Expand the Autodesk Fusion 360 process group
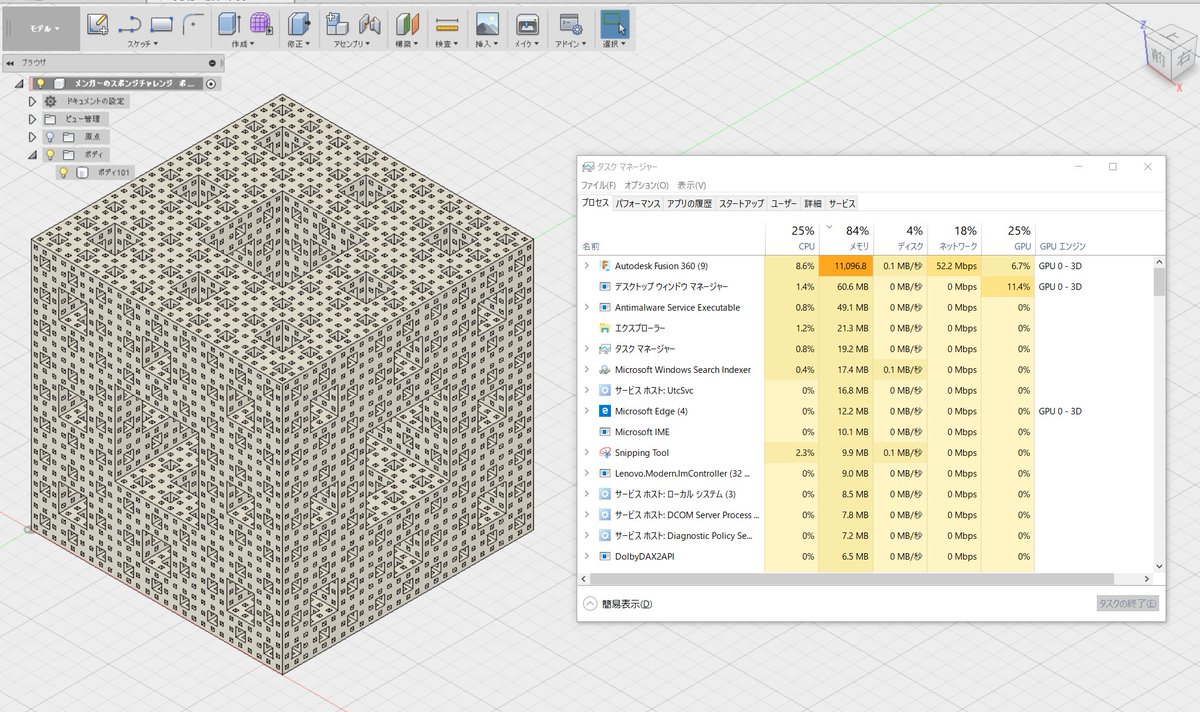 click(587, 266)
